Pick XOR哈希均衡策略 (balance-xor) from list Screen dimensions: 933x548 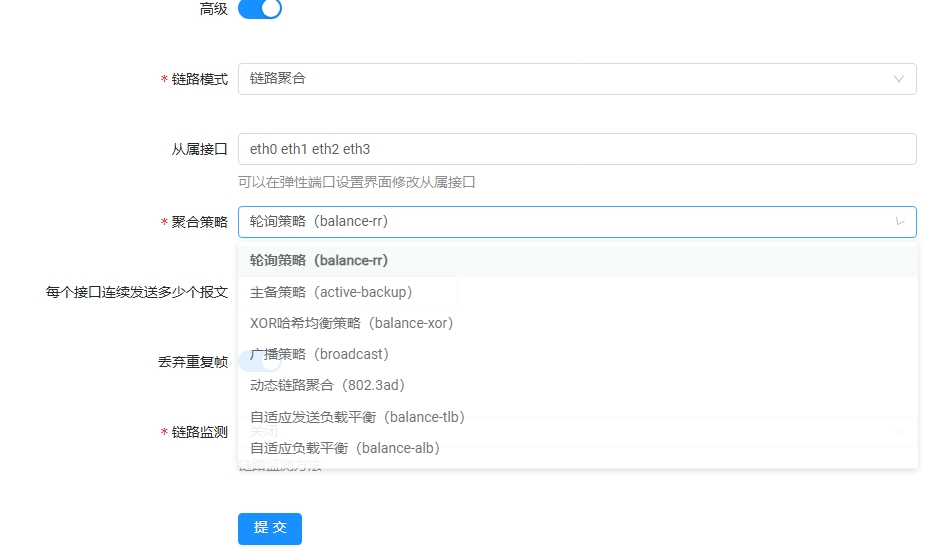click(352, 323)
